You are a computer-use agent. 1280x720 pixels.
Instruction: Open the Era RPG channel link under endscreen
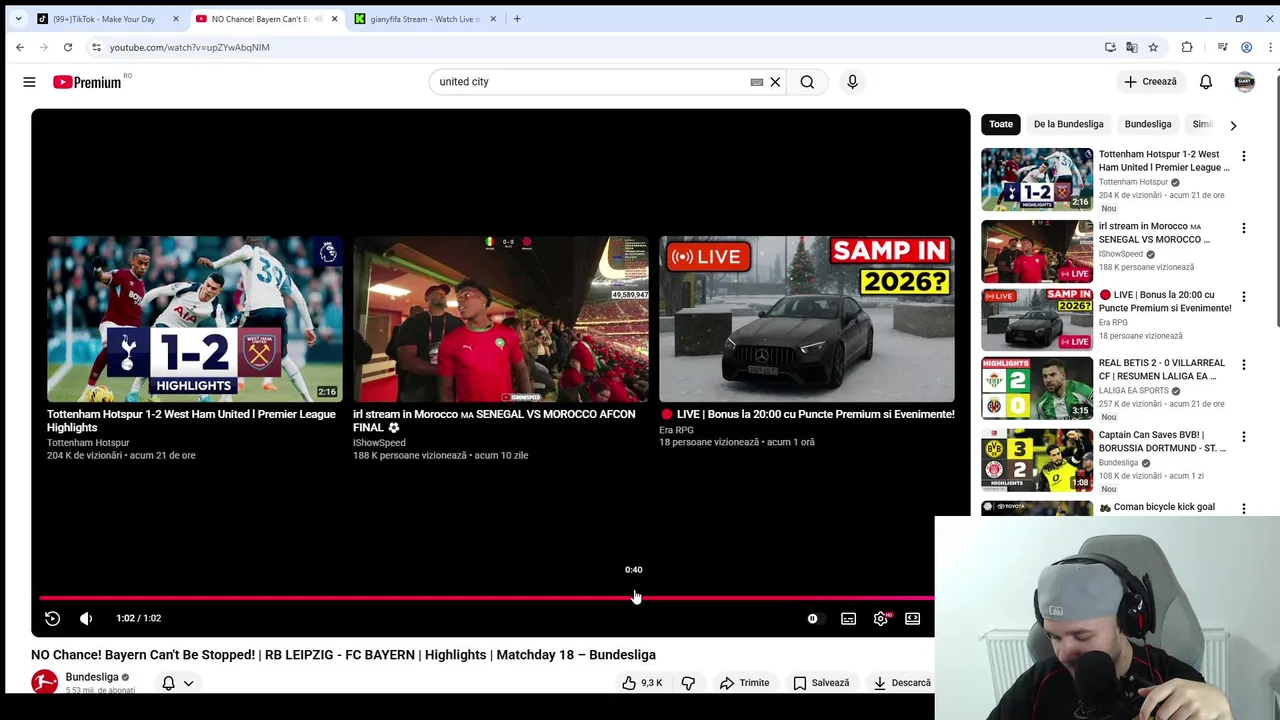[676, 430]
